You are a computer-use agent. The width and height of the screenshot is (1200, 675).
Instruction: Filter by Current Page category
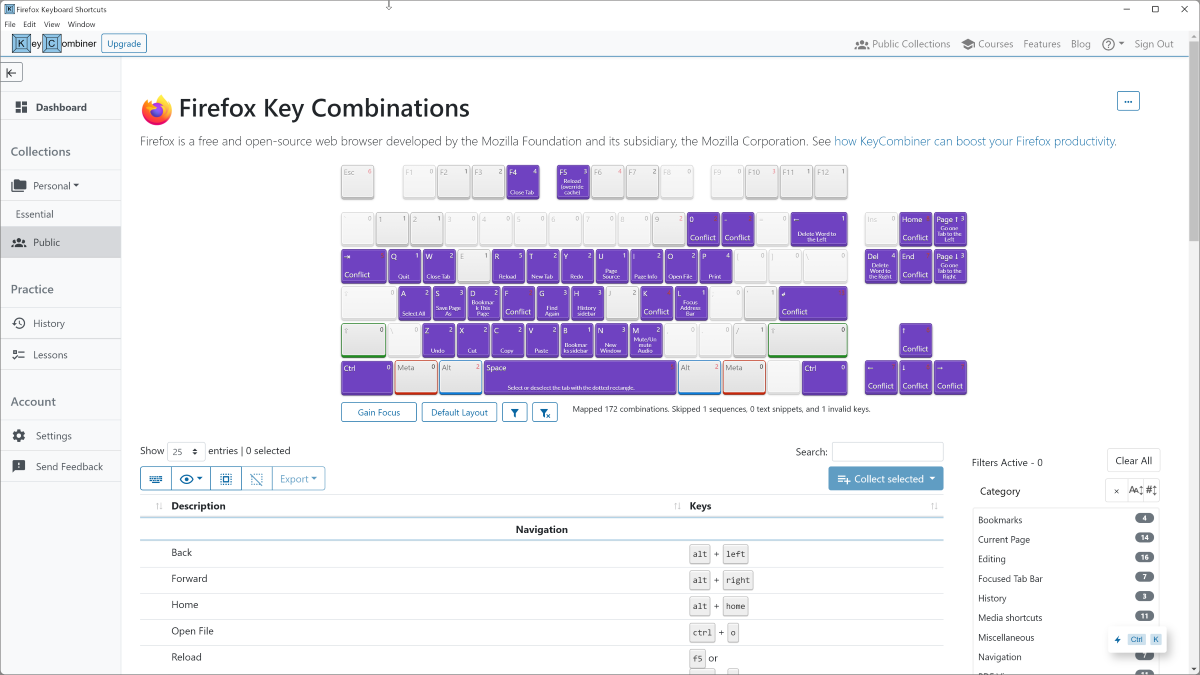tap(1066, 539)
